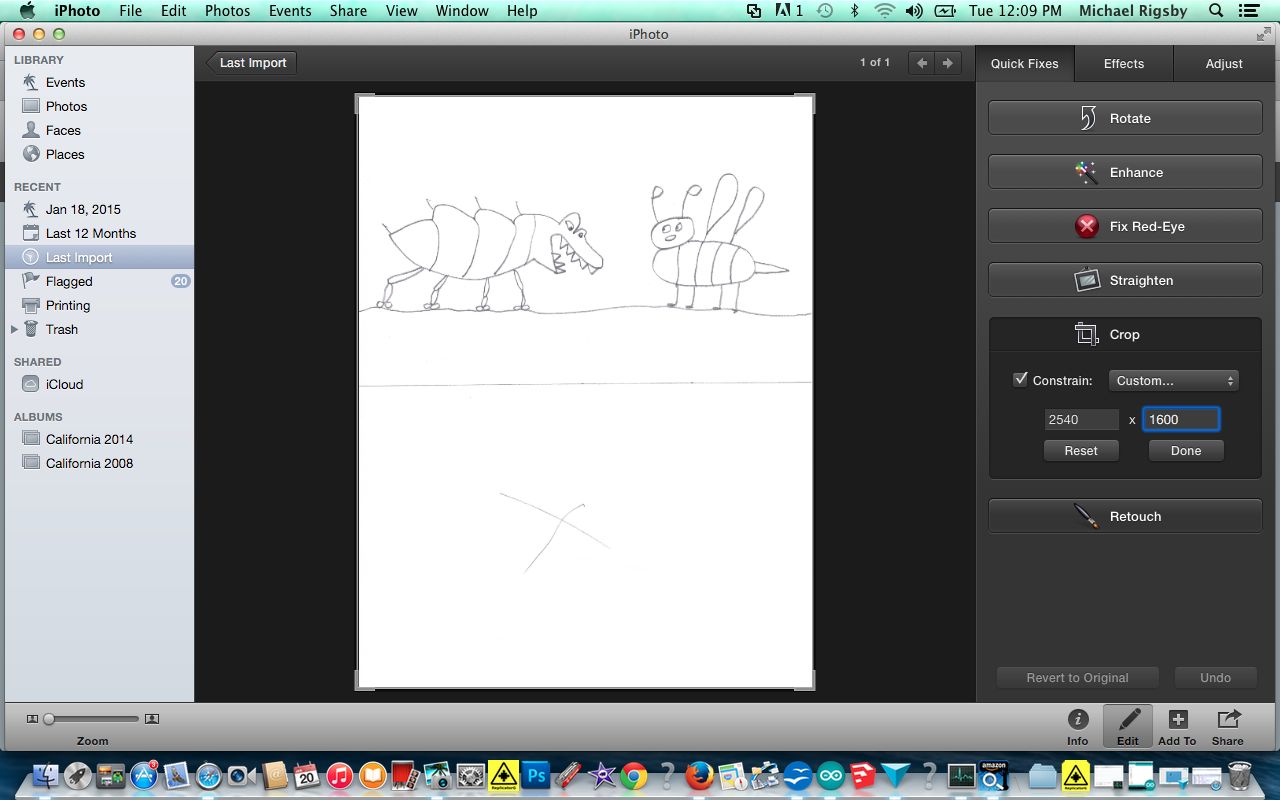Viewport: 1280px width, 800px height.
Task: Open Spotlight search in menu bar
Action: 1216,11
